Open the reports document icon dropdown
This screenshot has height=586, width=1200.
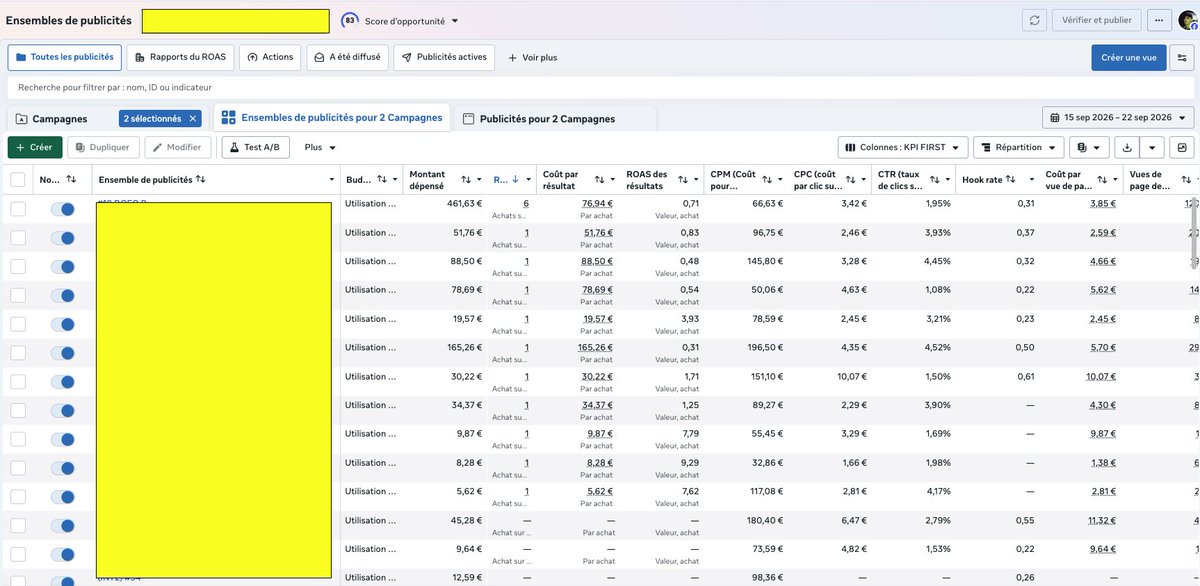click(x=1088, y=147)
